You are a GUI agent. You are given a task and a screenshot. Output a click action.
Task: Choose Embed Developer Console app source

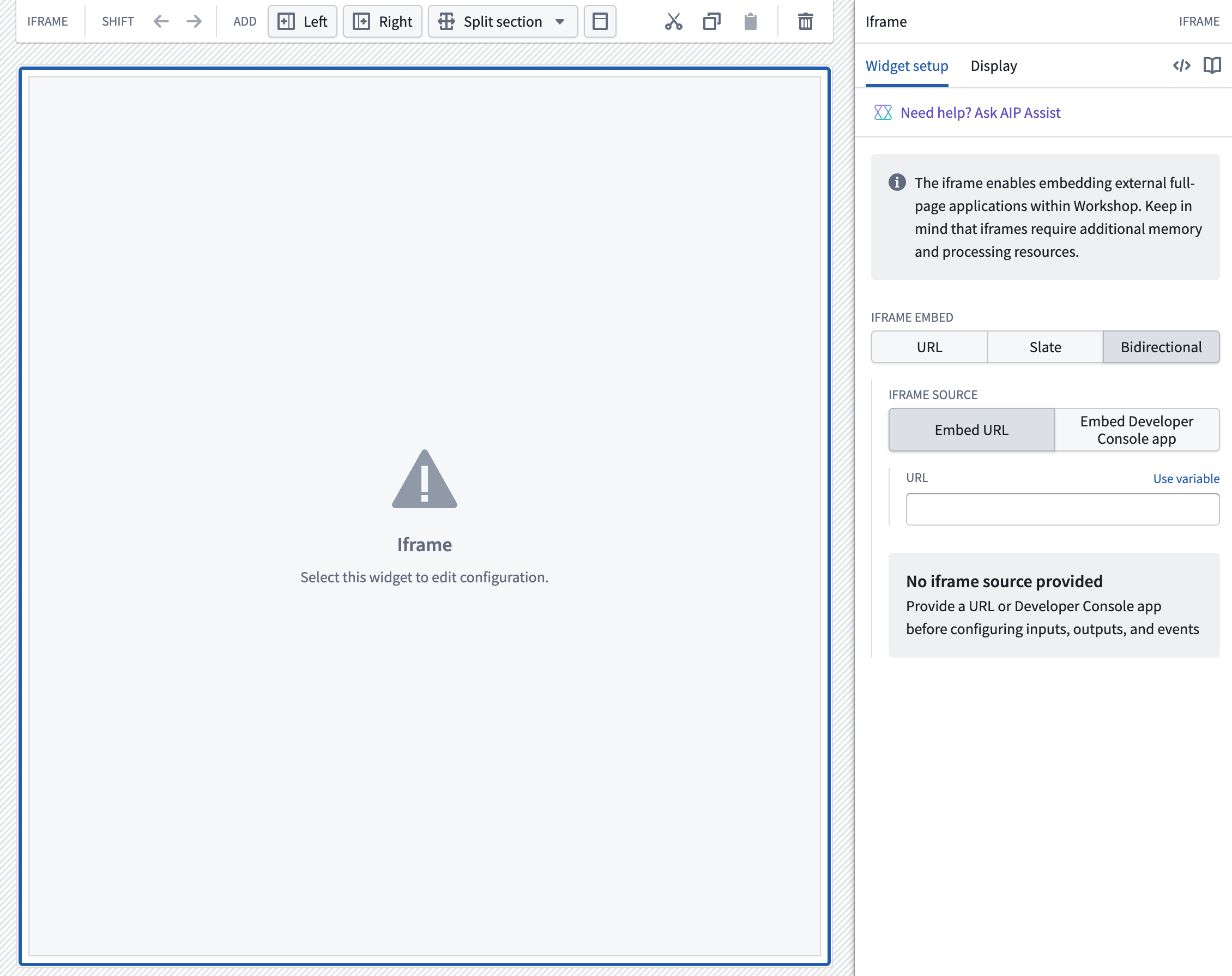pyautogui.click(x=1136, y=430)
